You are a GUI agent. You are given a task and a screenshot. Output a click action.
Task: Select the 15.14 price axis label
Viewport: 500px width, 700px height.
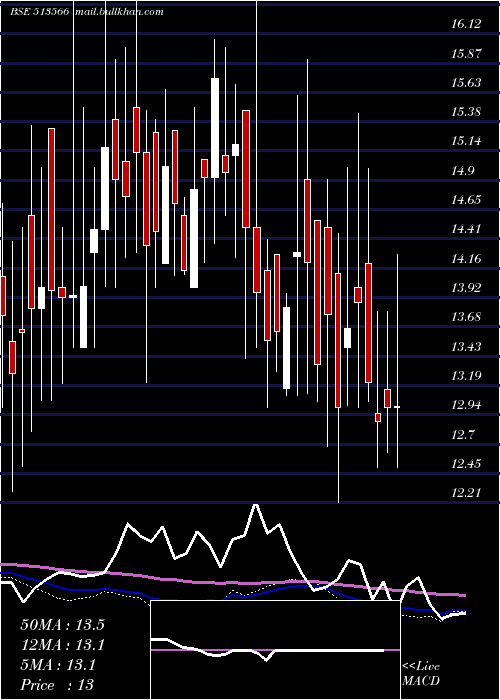pos(466,141)
